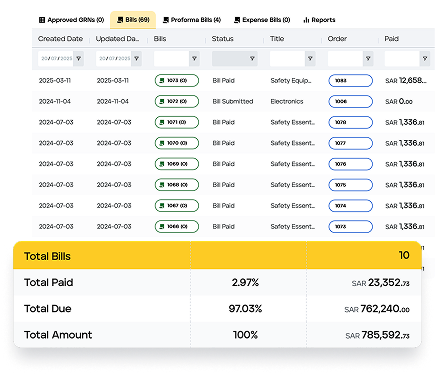The width and height of the screenshot is (435, 375).
Task: Open the Proforma Bills (4) tab
Action: 192,20
